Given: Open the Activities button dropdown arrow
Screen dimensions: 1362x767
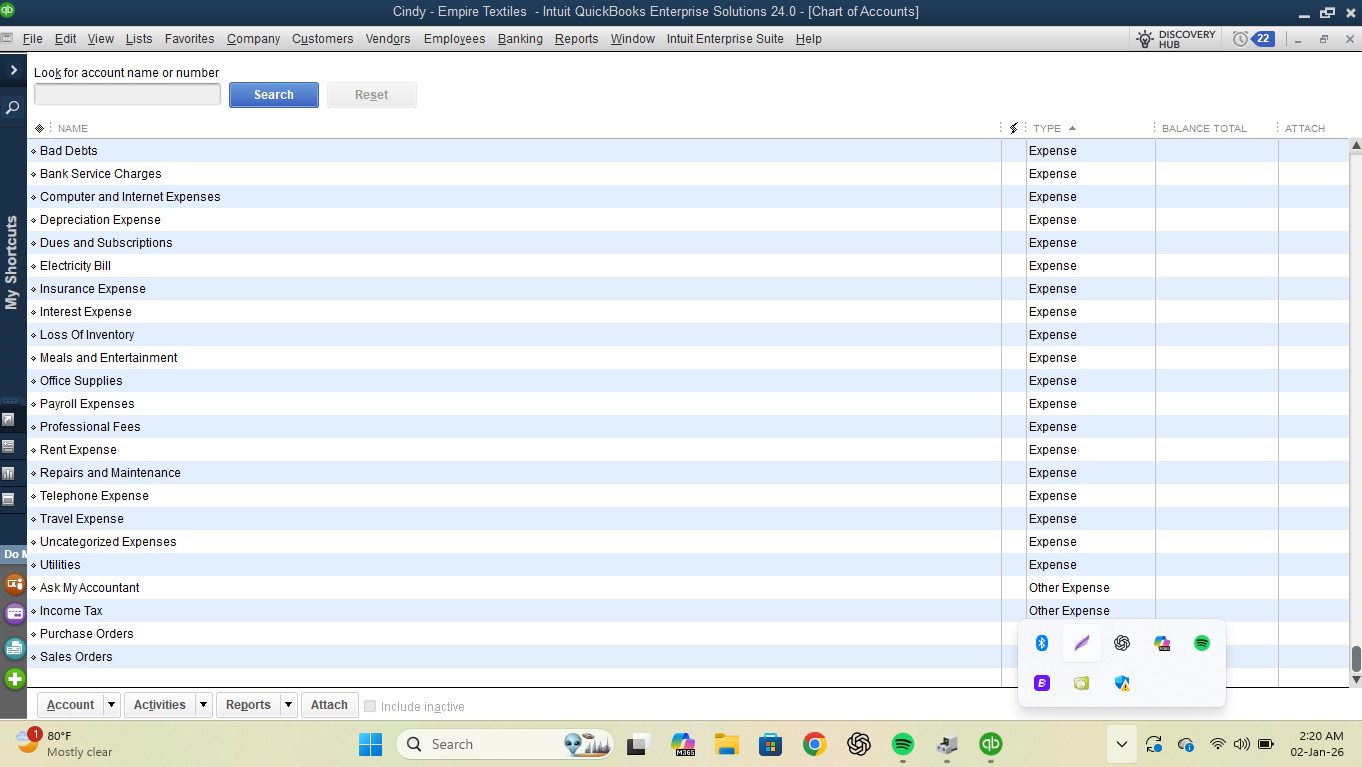Looking at the screenshot, I should (203, 705).
